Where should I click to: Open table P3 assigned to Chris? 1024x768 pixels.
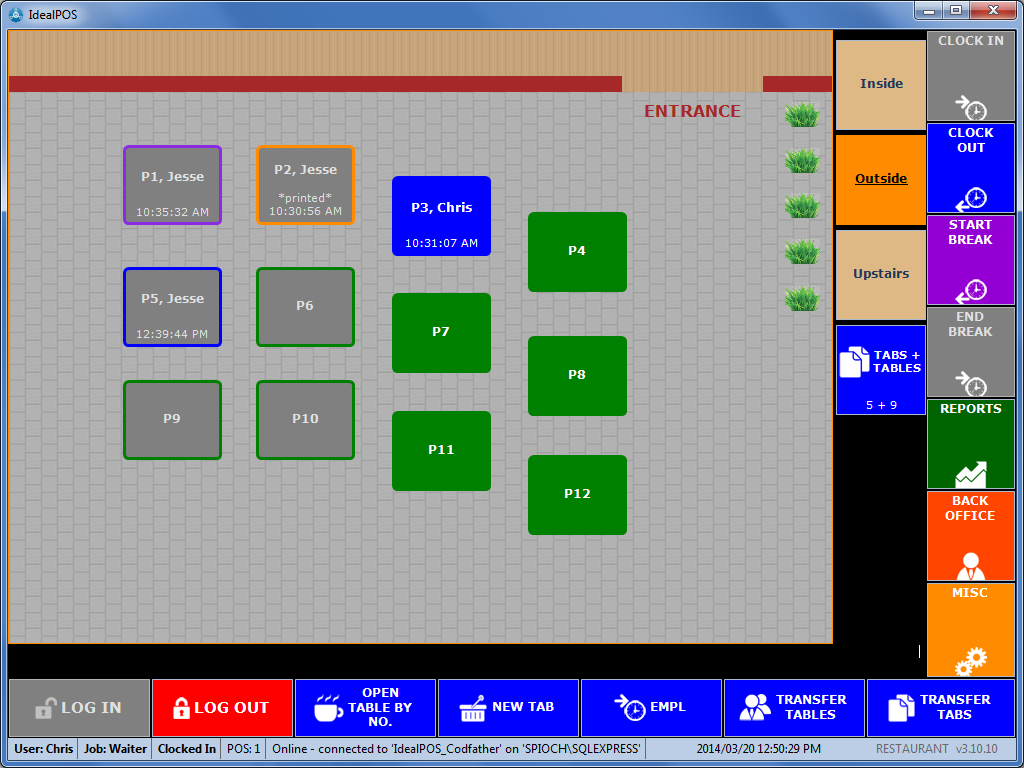coord(441,216)
